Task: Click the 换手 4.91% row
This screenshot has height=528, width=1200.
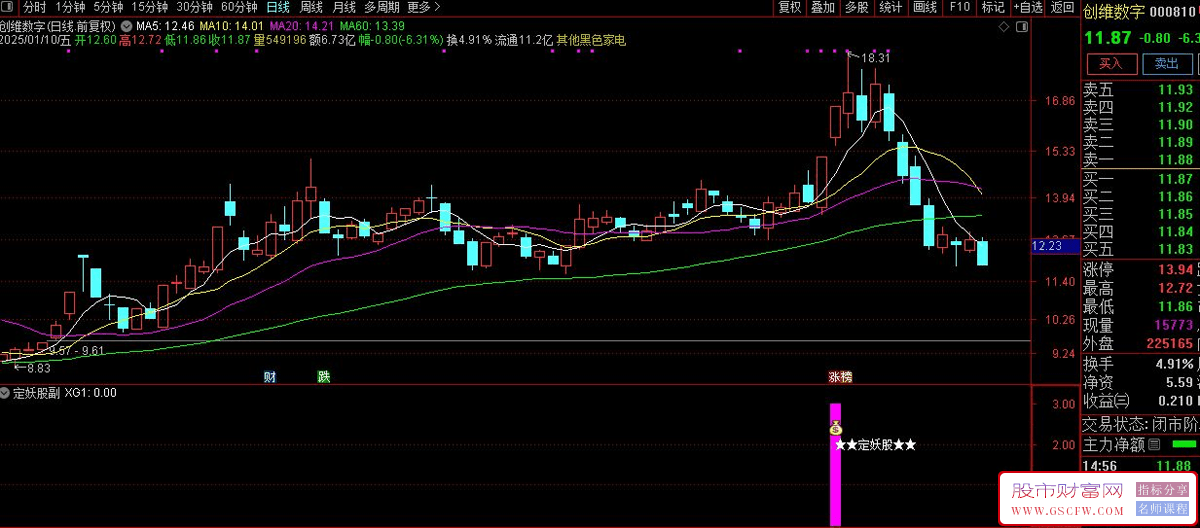Action: point(1140,363)
